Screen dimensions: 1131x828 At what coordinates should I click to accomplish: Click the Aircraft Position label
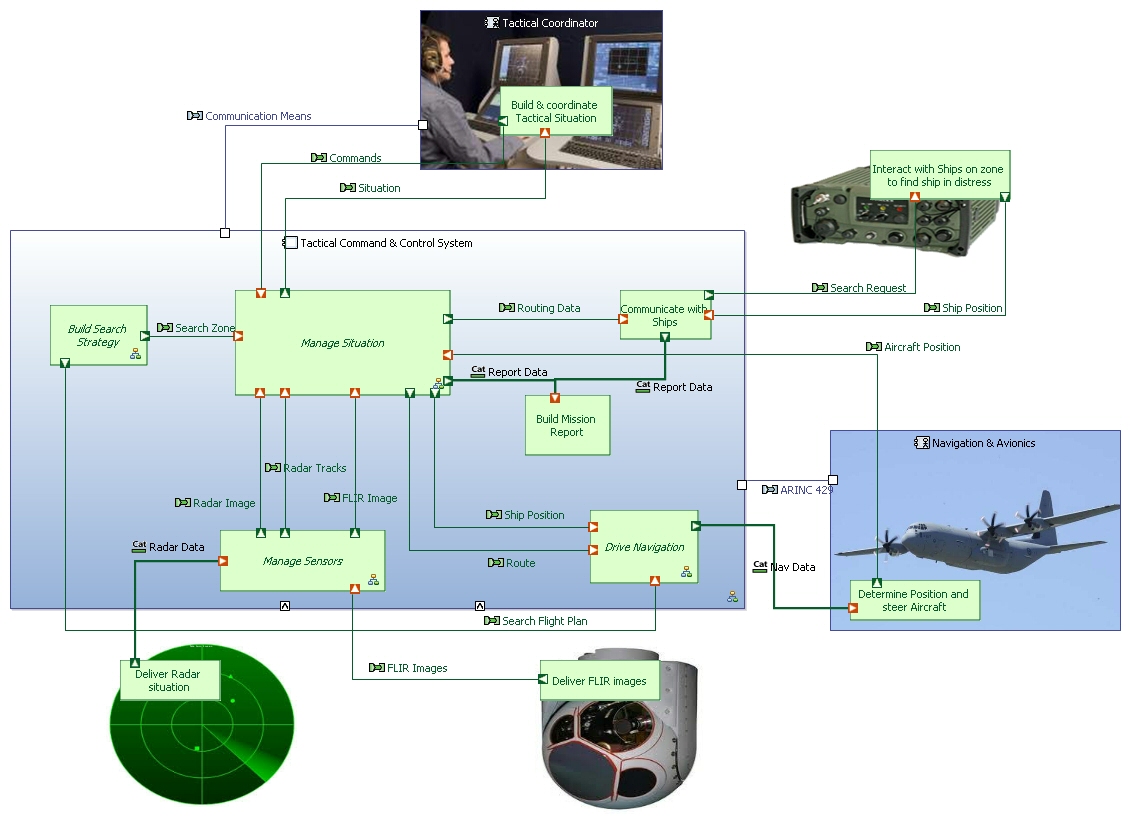923,347
